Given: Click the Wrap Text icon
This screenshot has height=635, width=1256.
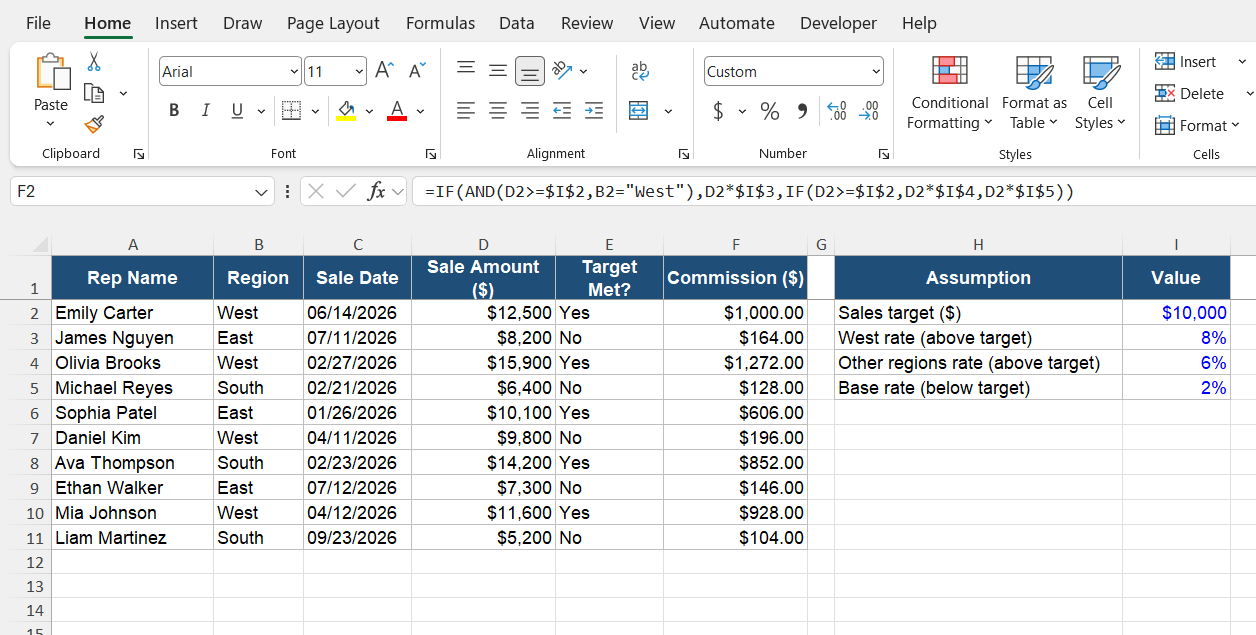Looking at the screenshot, I should (640, 71).
